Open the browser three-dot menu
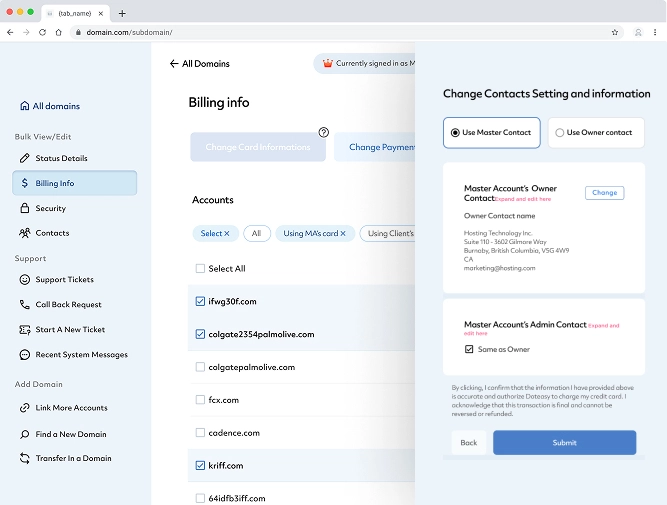Image resolution: width=667 pixels, height=505 pixels. (655, 32)
